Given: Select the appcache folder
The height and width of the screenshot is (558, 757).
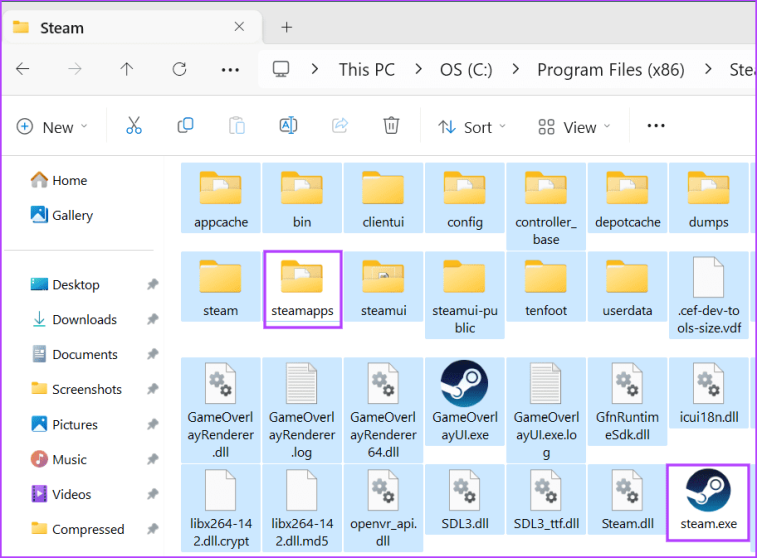Looking at the screenshot, I should click(221, 198).
